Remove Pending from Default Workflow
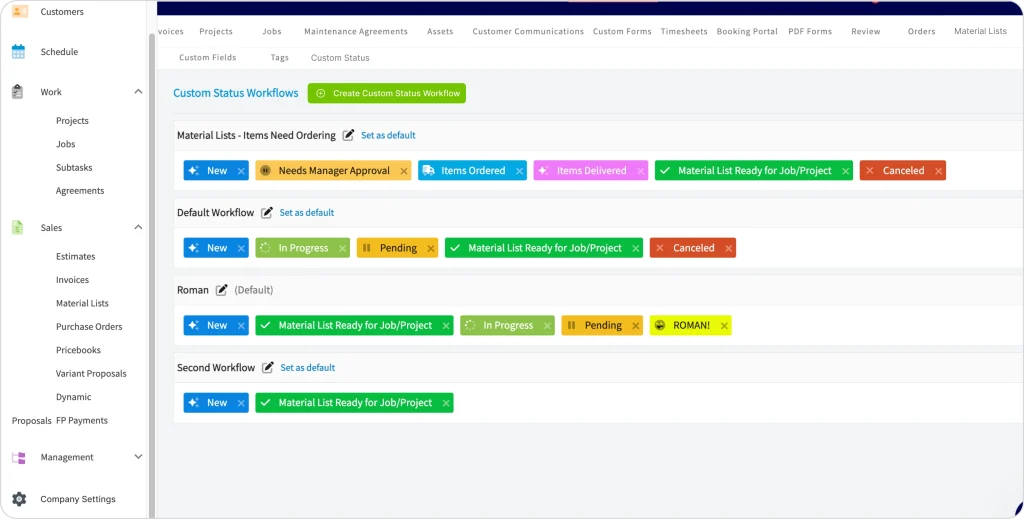 tap(430, 249)
